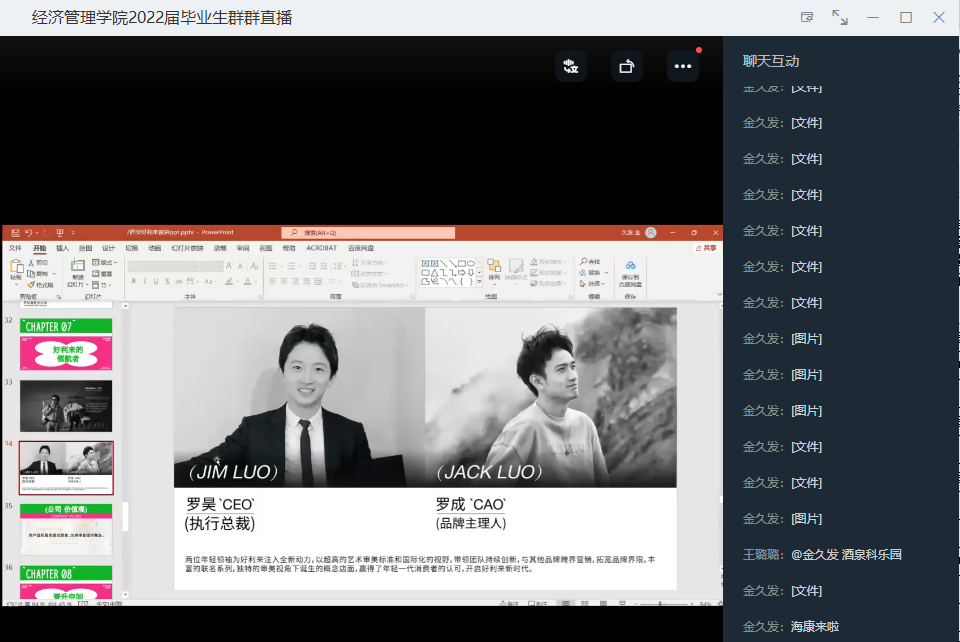Switch to the Insert ribbon tab
Image resolution: width=960 pixels, height=642 pixels.
pyautogui.click(x=62, y=248)
